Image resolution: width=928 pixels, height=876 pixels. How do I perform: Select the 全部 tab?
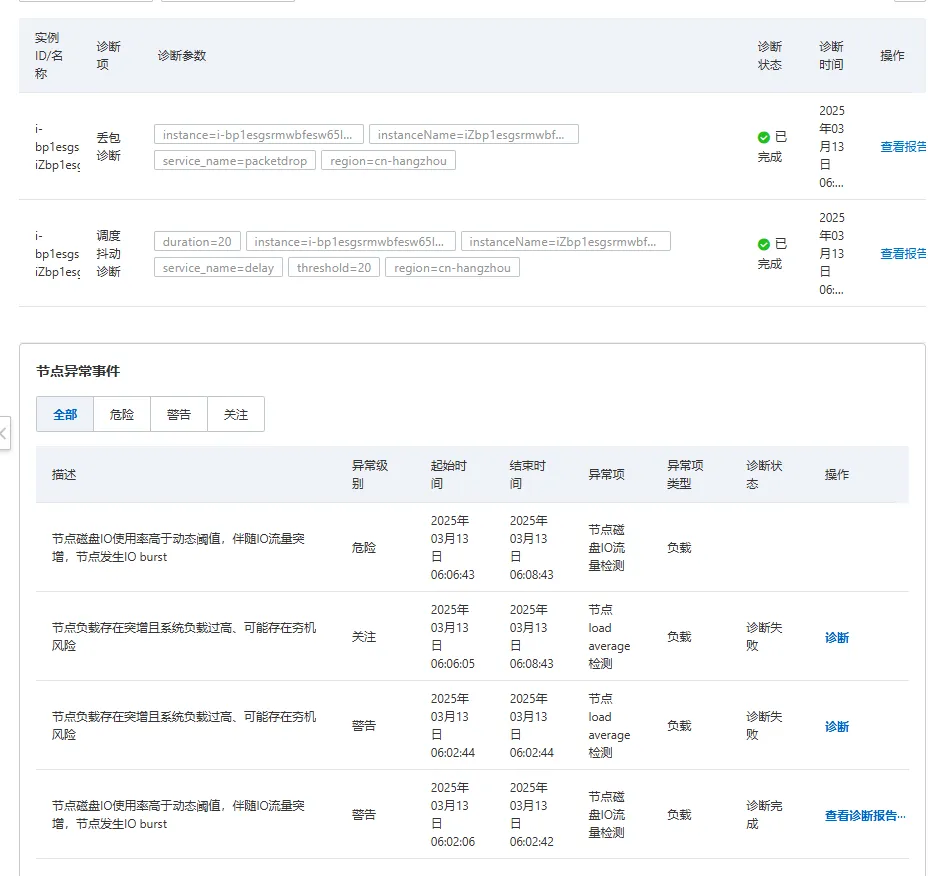pos(65,414)
